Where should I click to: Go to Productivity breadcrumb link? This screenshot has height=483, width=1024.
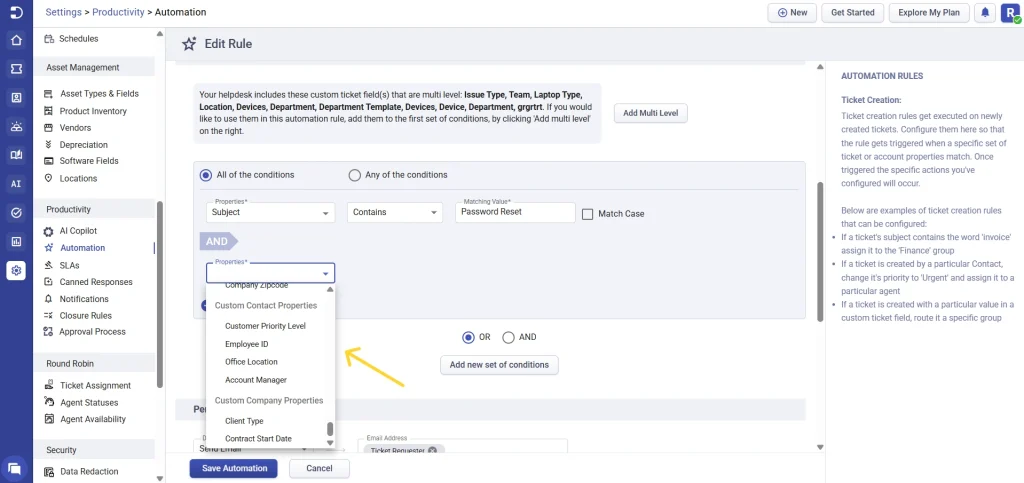[x=118, y=12]
